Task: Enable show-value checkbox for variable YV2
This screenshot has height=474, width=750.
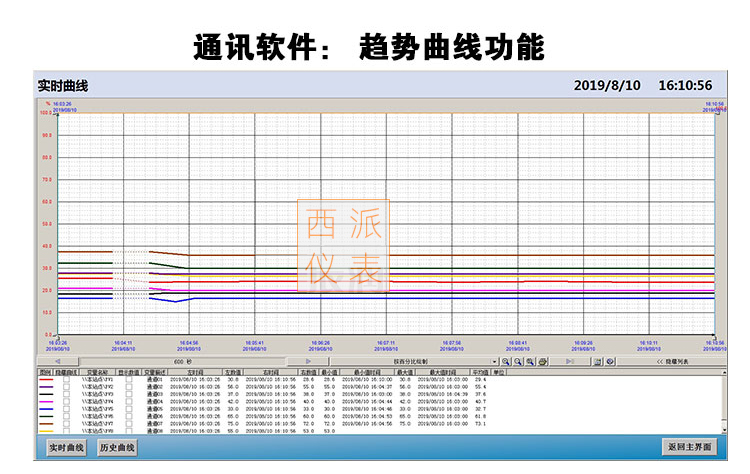Action: pyautogui.click(x=128, y=387)
